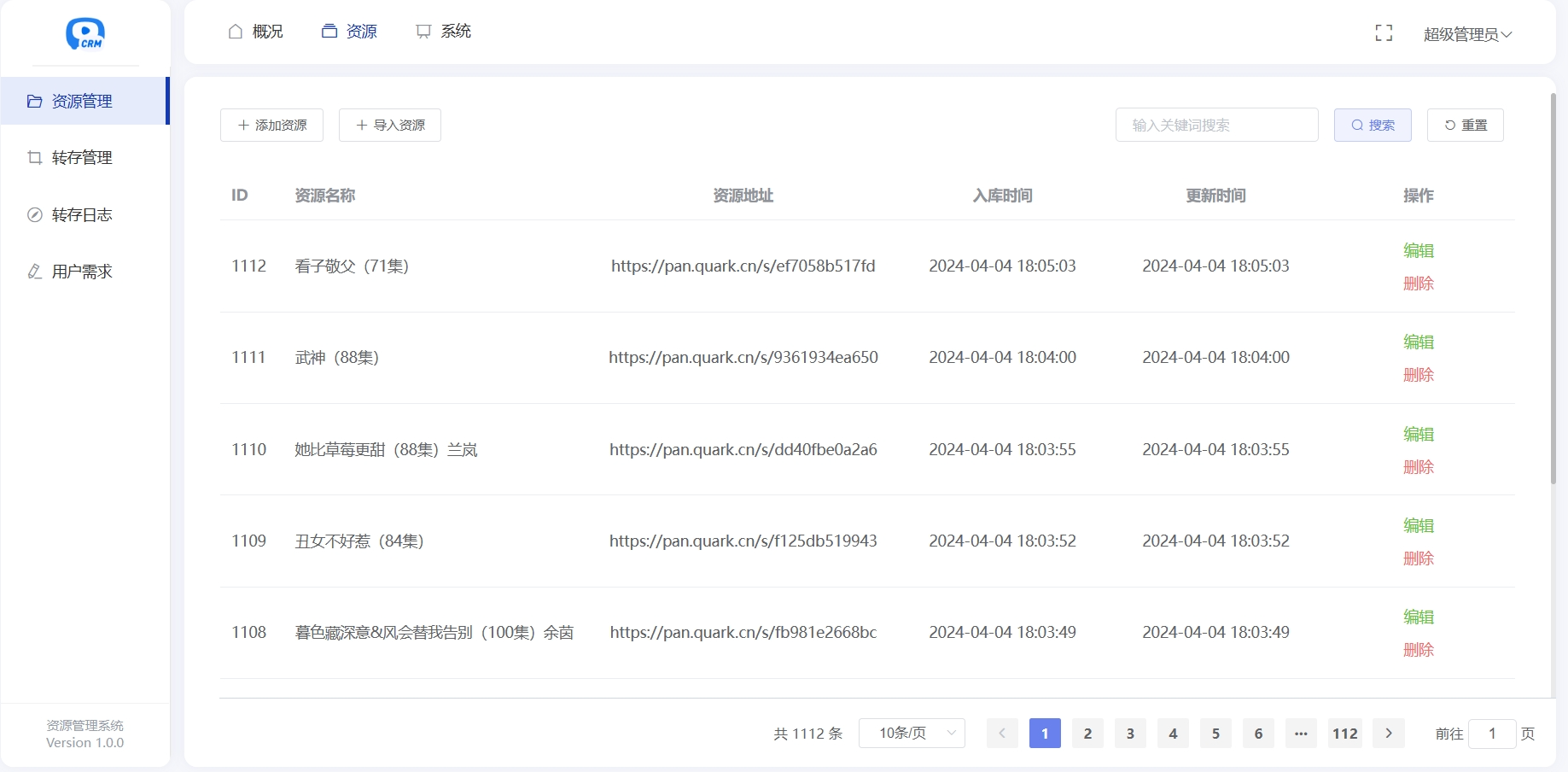Viewport: 1568px width, 772px height.
Task: Expand the 超级管理员 user dropdown
Action: pyautogui.click(x=1467, y=34)
